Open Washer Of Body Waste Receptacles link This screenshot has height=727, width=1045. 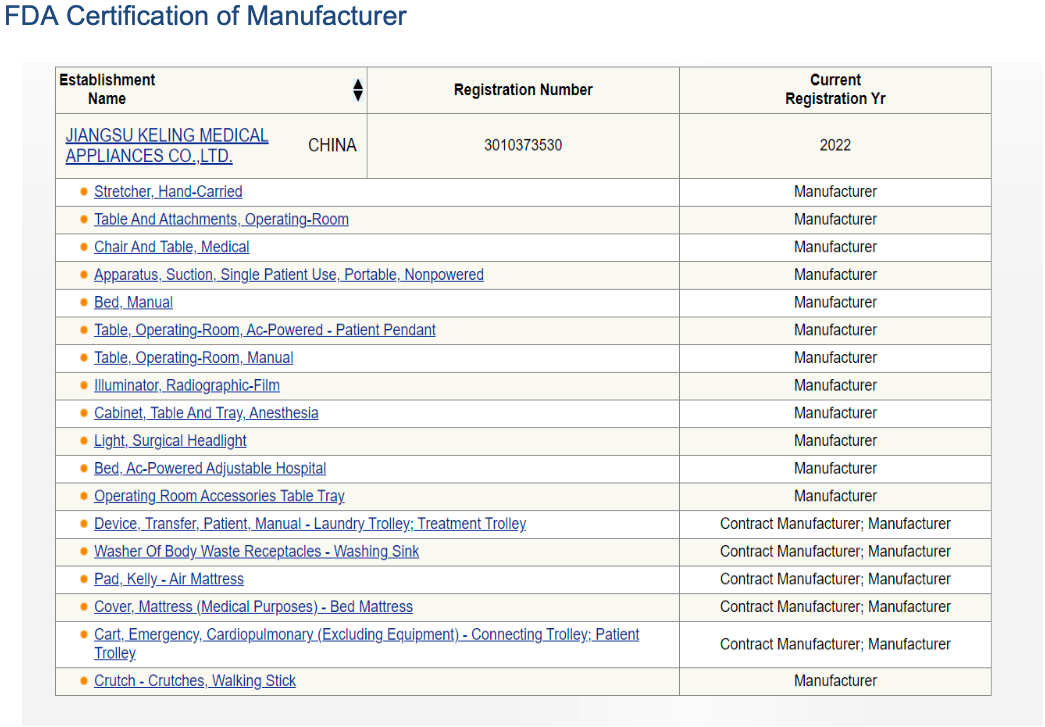coord(256,552)
